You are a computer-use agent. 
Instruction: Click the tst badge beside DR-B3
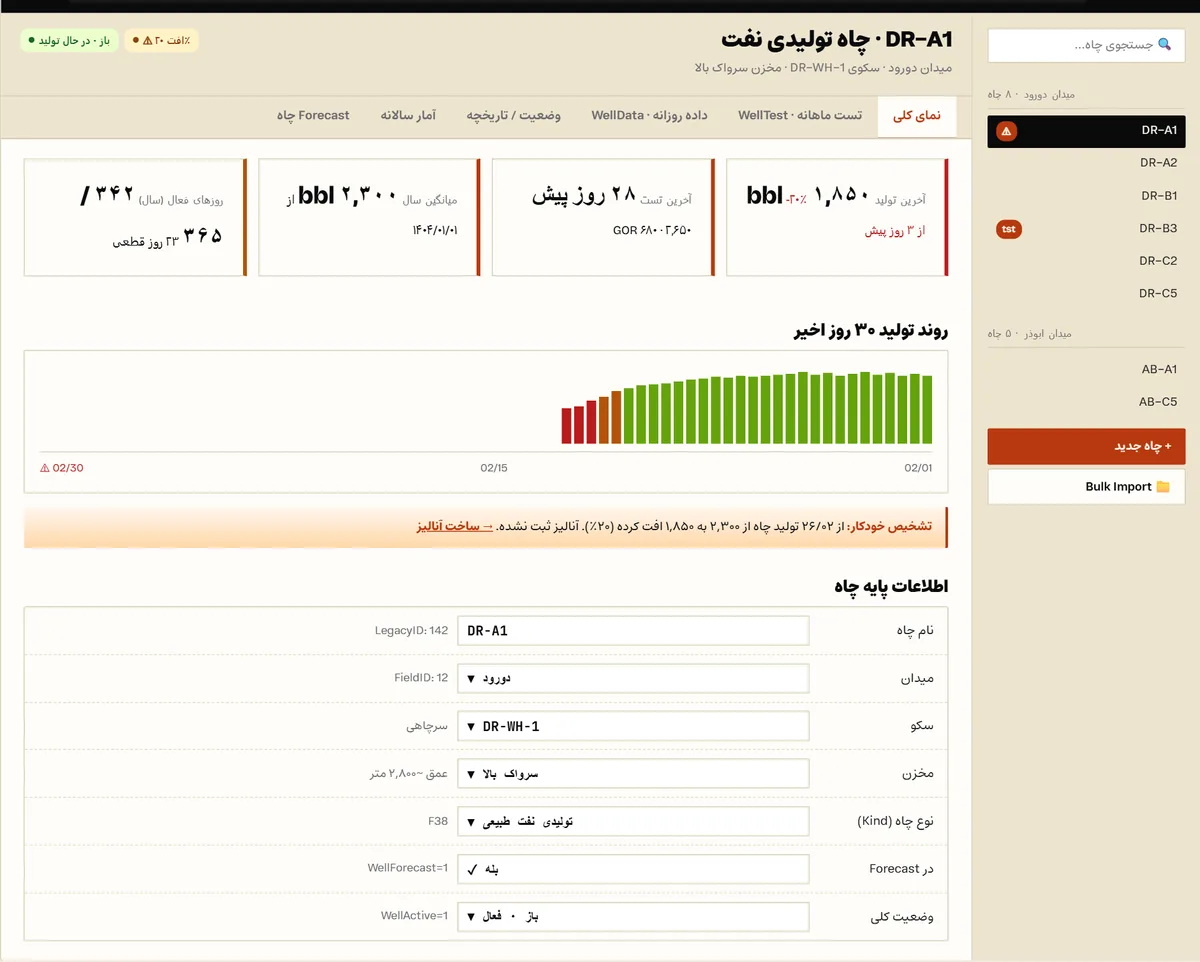1009,229
